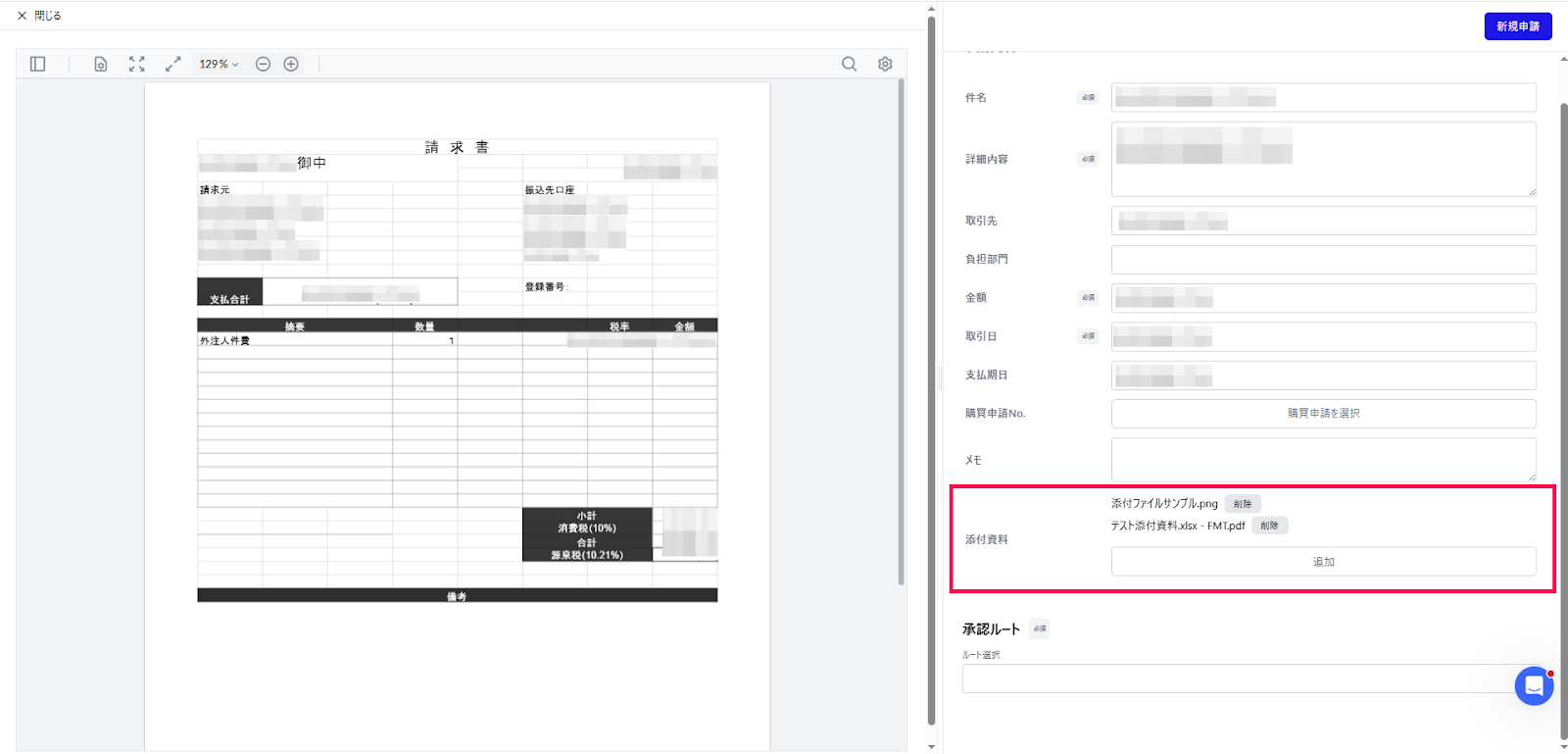Select the 外注人件費 row in invoice
Viewport: 1568px width, 754px height.
(457, 341)
